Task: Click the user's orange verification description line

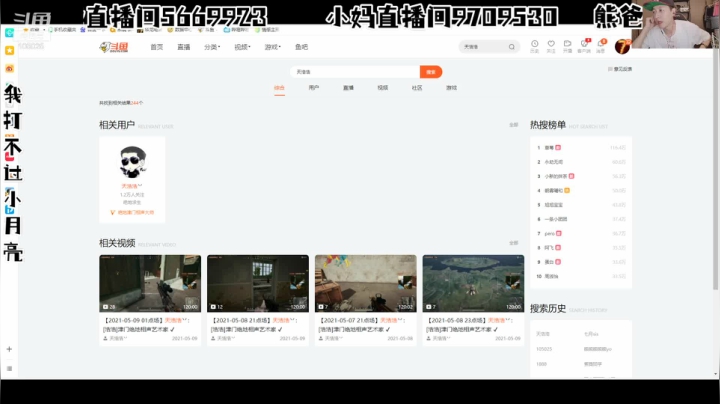Action: pos(132,213)
